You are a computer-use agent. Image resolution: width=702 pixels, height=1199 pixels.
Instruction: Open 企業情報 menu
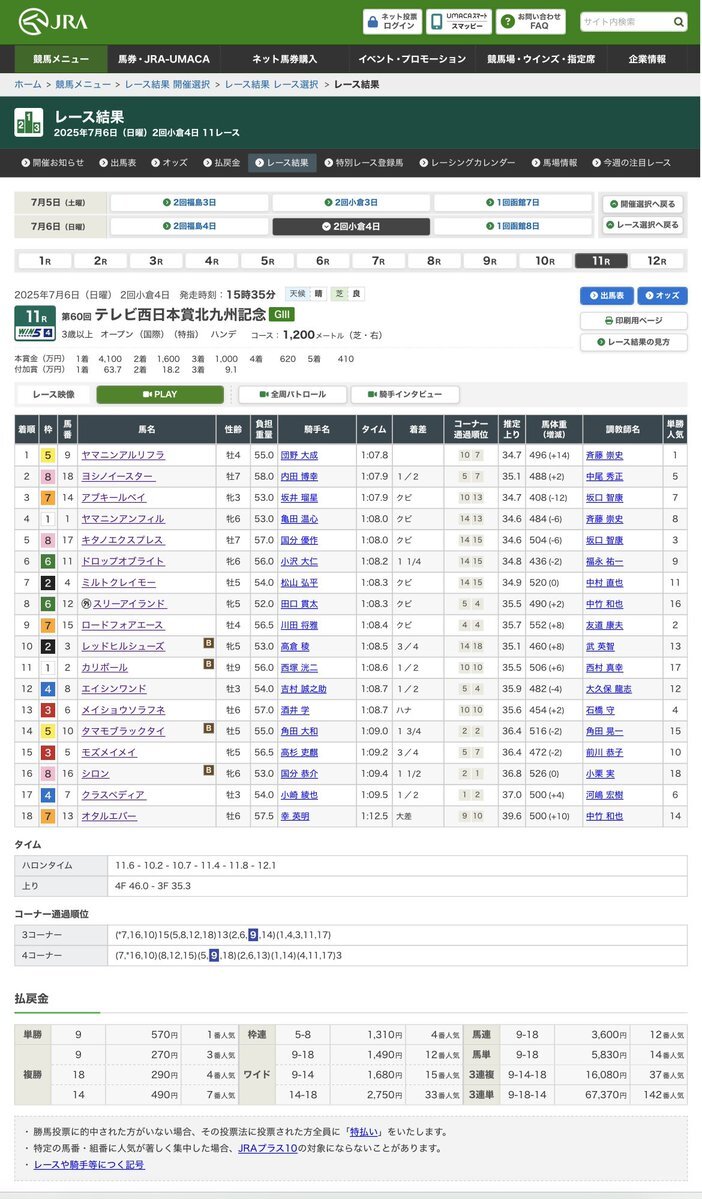(x=647, y=59)
